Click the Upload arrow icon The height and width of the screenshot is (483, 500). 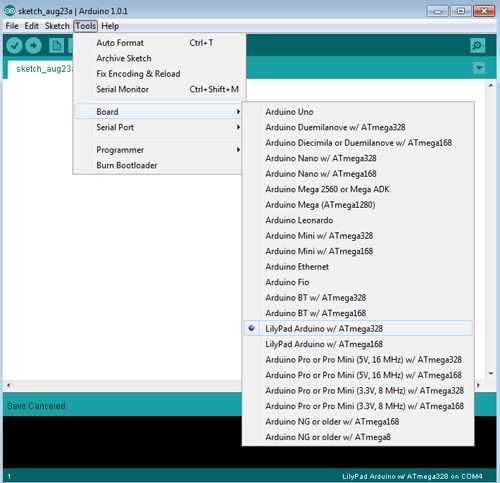click(x=33, y=46)
